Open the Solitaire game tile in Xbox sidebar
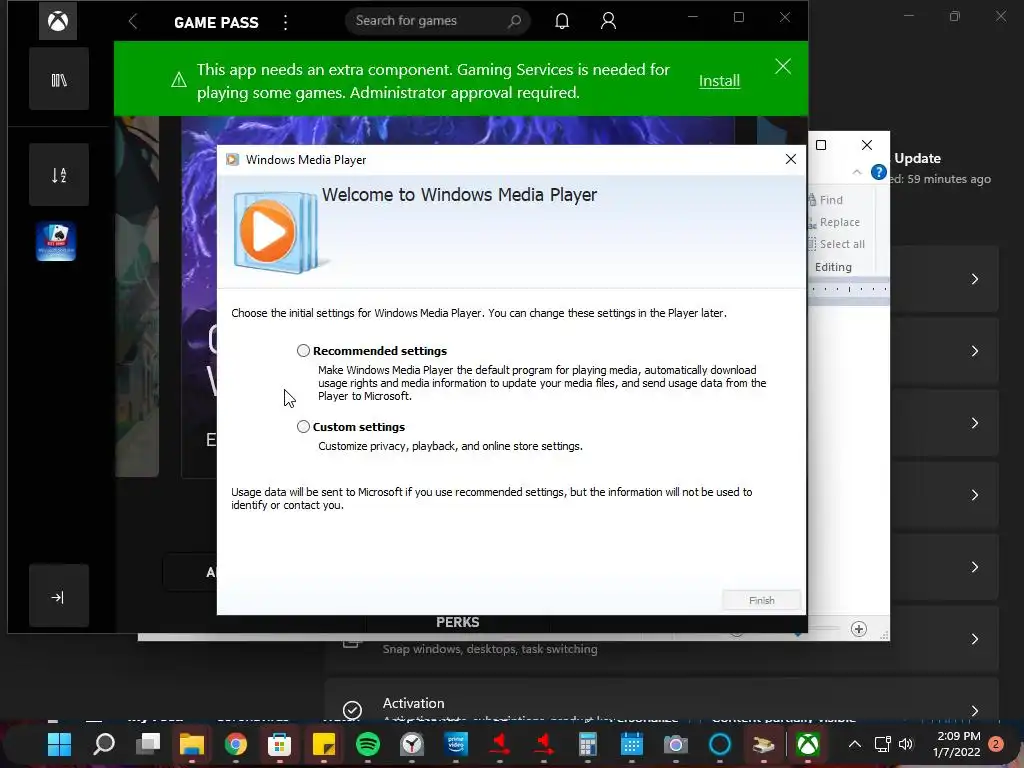 (x=56, y=242)
